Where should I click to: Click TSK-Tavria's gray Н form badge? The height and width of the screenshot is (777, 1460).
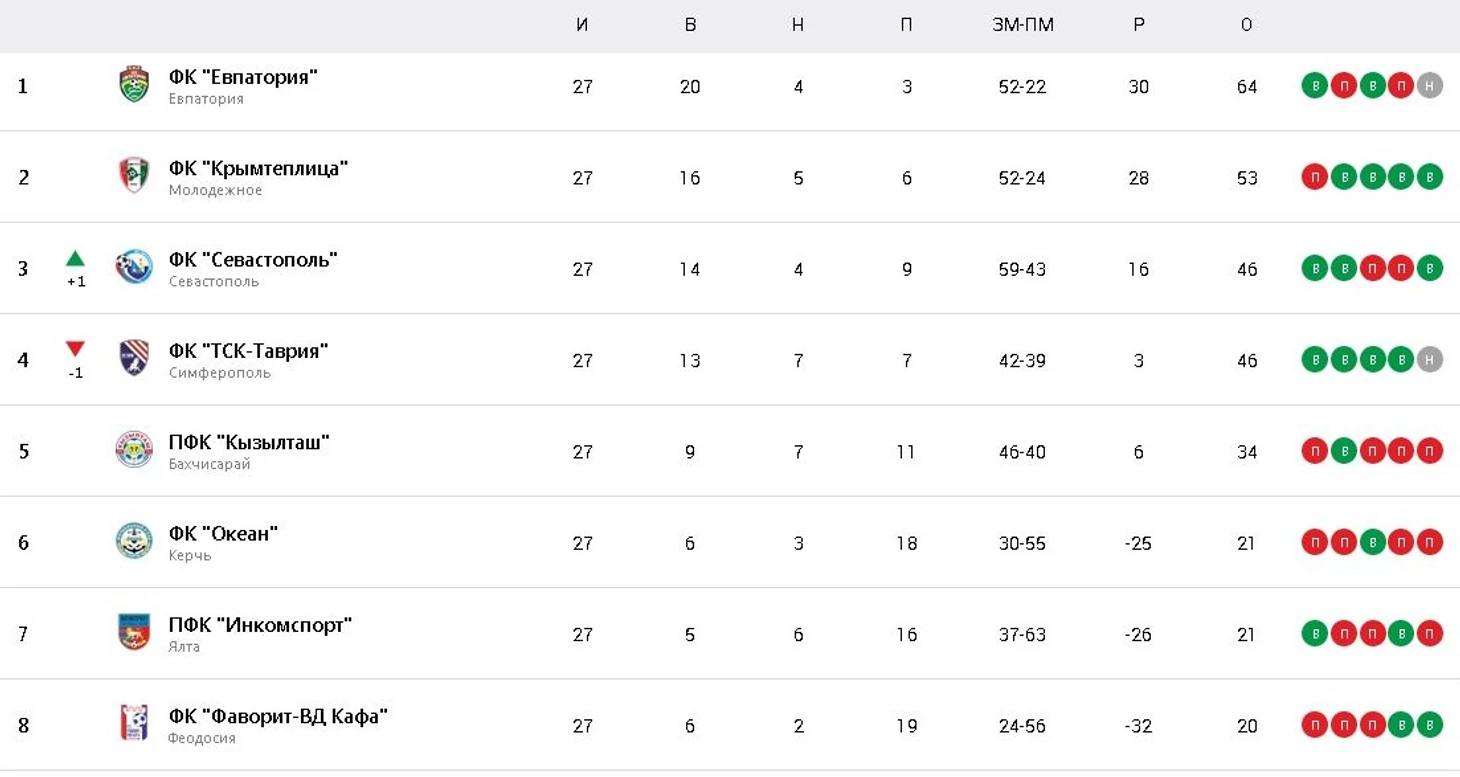click(1430, 359)
